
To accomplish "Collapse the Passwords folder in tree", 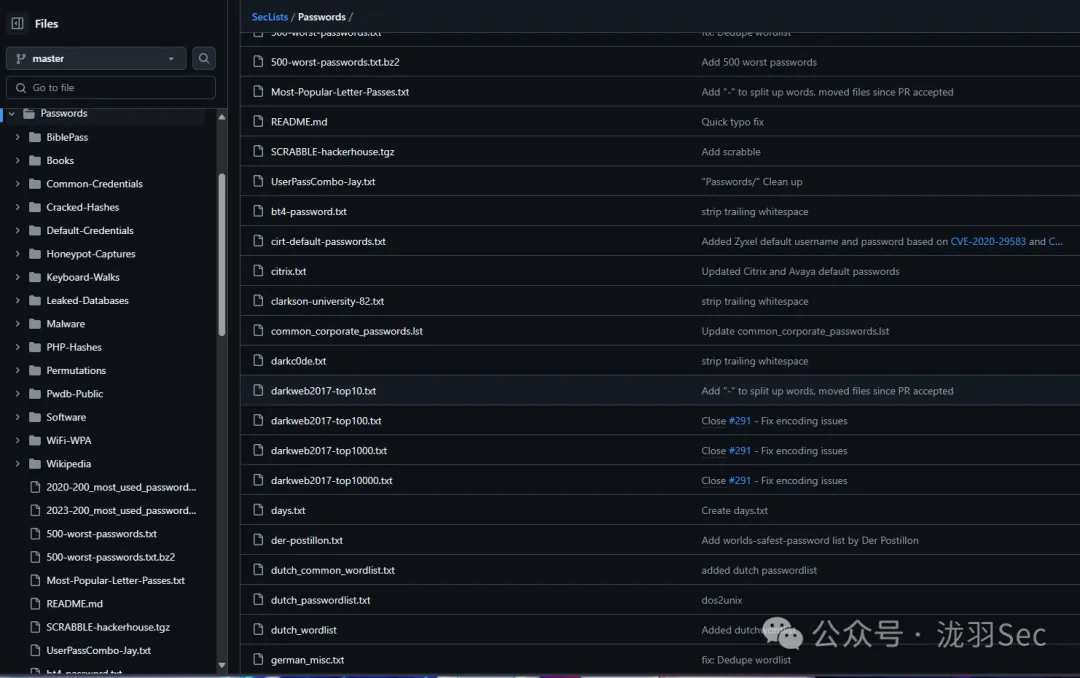I will tap(12, 113).
